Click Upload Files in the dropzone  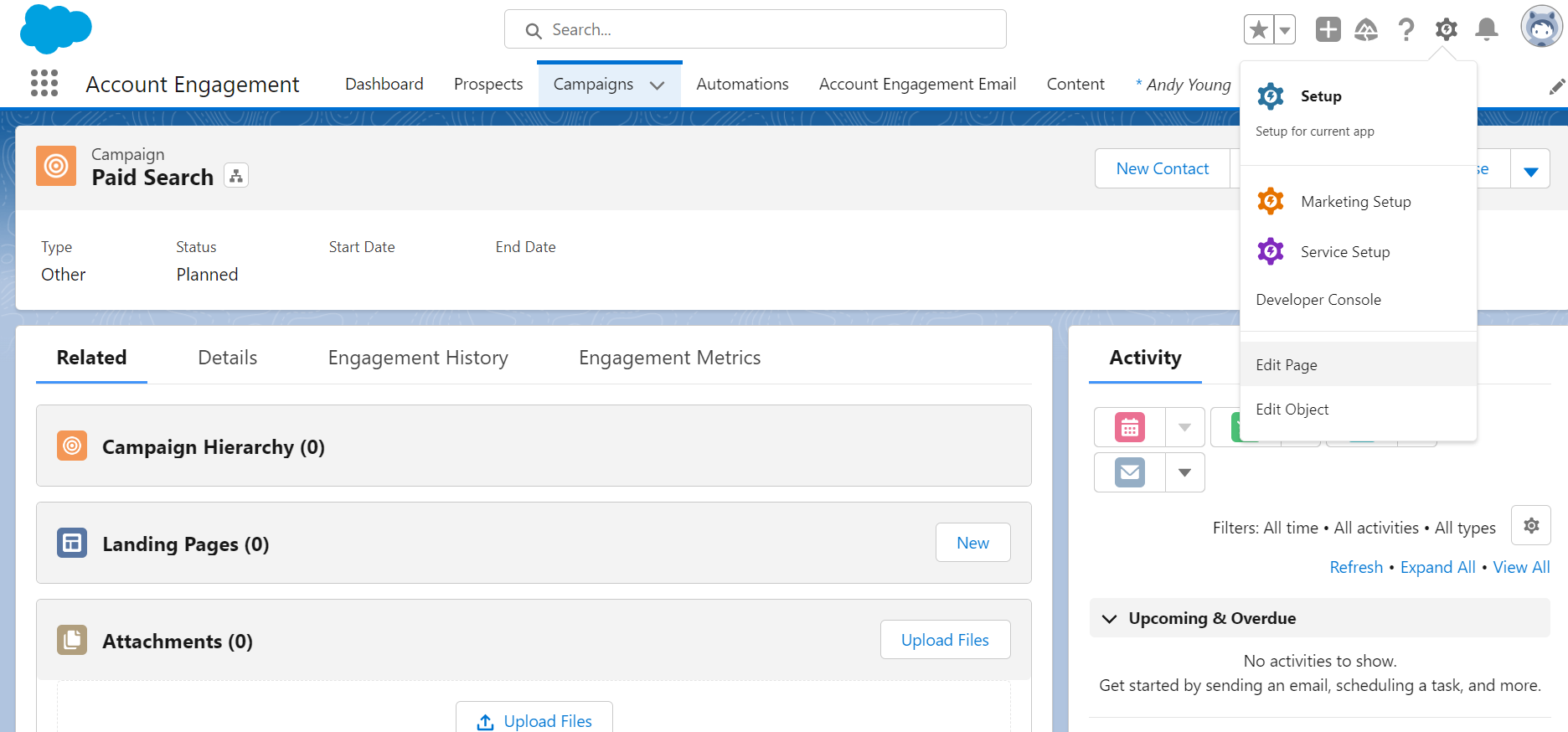click(534, 720)
